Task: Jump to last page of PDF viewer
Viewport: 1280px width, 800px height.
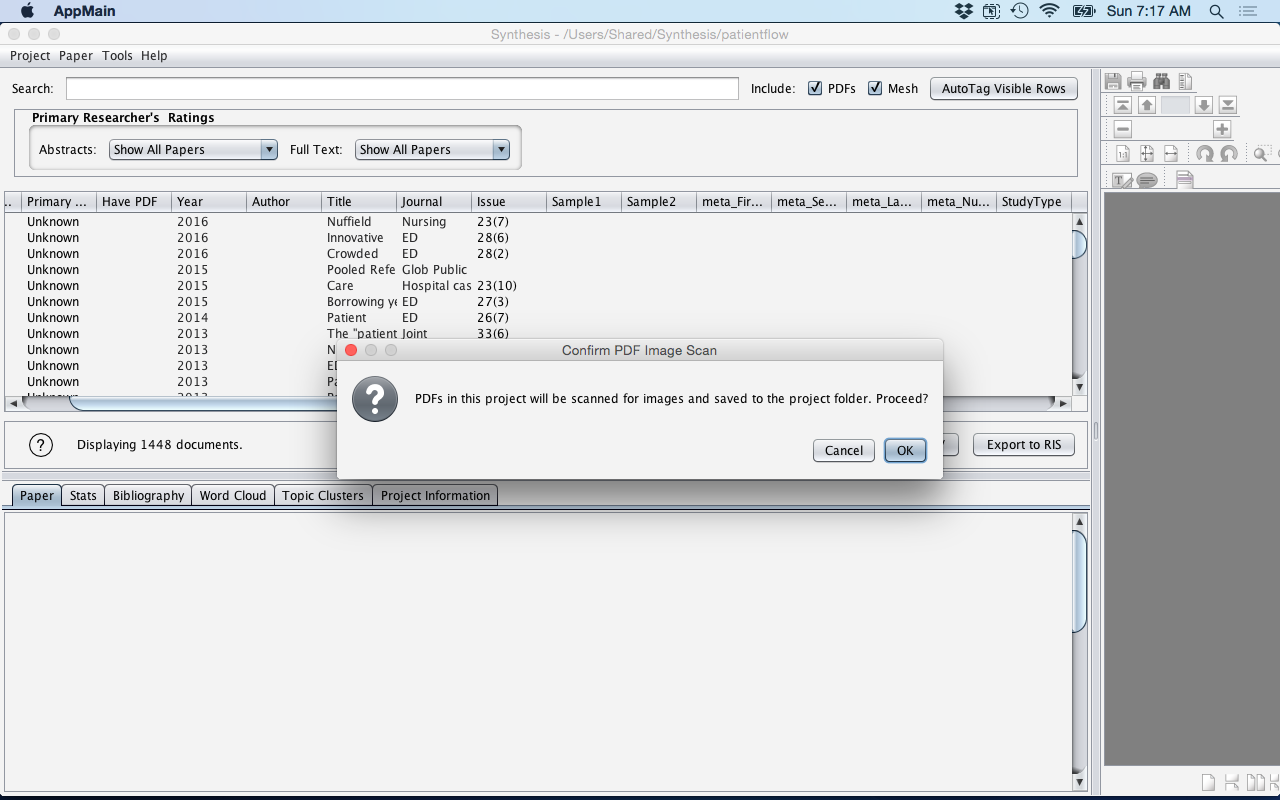Action: pyautogui.click(x=1228, y=105)
